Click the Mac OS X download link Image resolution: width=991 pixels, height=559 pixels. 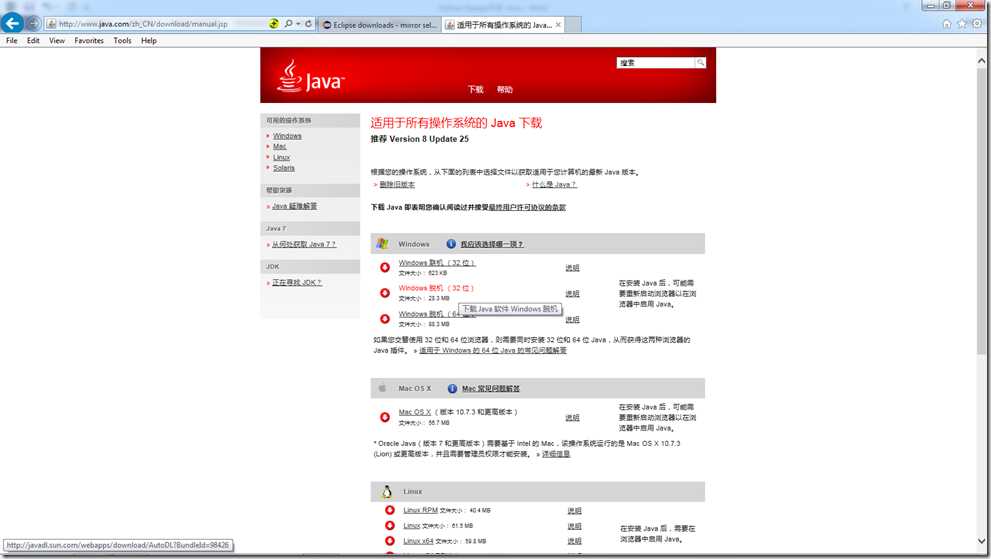pyautogui.click(x=415, y=412)
